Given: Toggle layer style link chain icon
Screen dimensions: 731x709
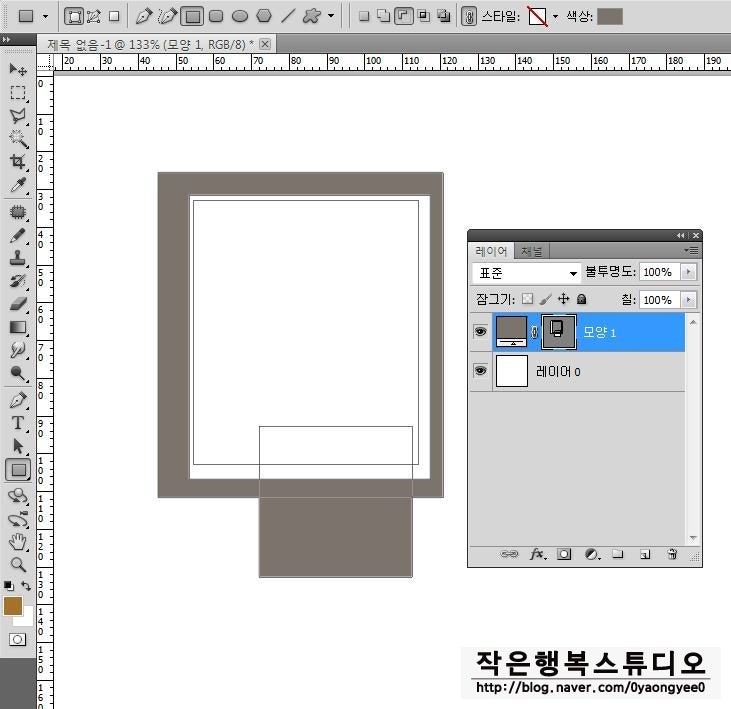Looking at the screenshot, I should pos(469,17).
